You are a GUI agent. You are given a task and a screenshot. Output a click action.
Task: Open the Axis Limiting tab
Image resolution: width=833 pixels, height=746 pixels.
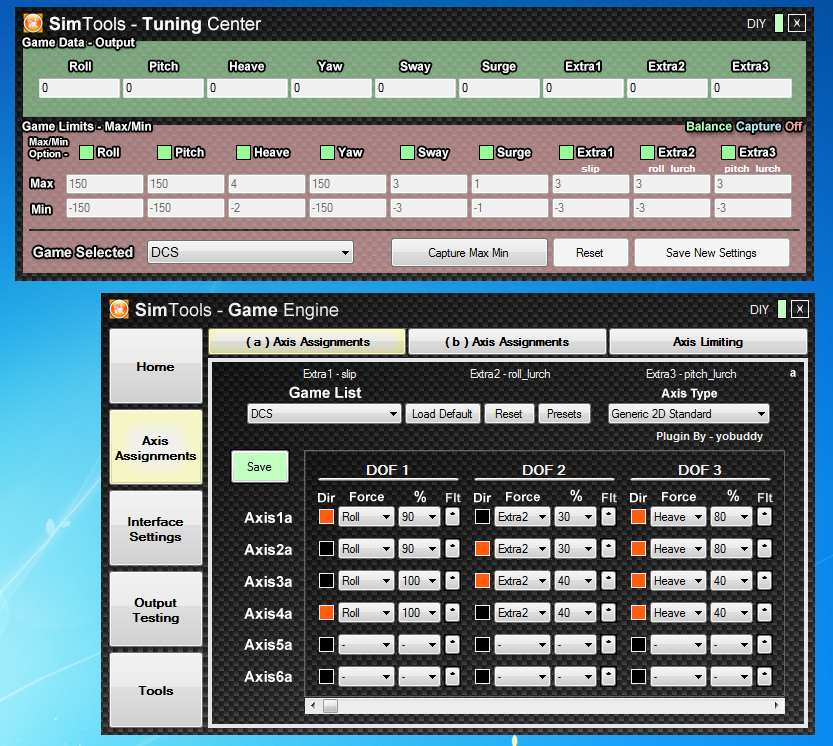point(707,342)
